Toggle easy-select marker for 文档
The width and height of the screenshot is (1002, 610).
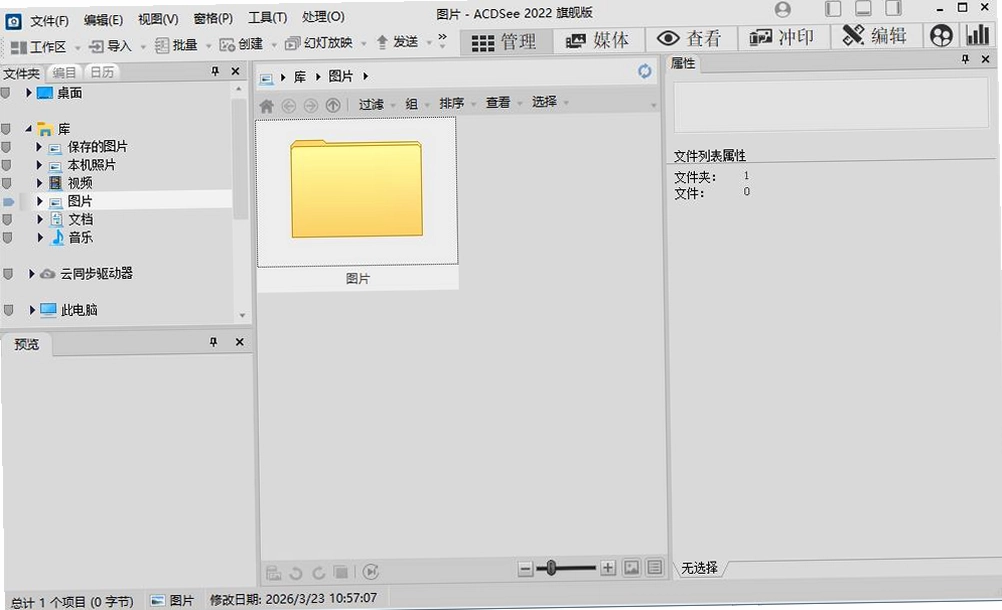[x=7, y=219]
